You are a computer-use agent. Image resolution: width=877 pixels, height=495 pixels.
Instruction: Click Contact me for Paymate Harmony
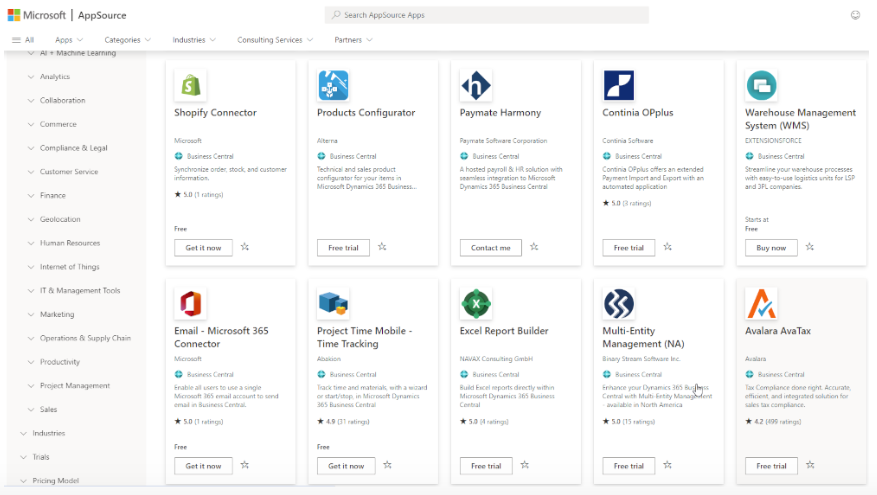tap(491, 248)
